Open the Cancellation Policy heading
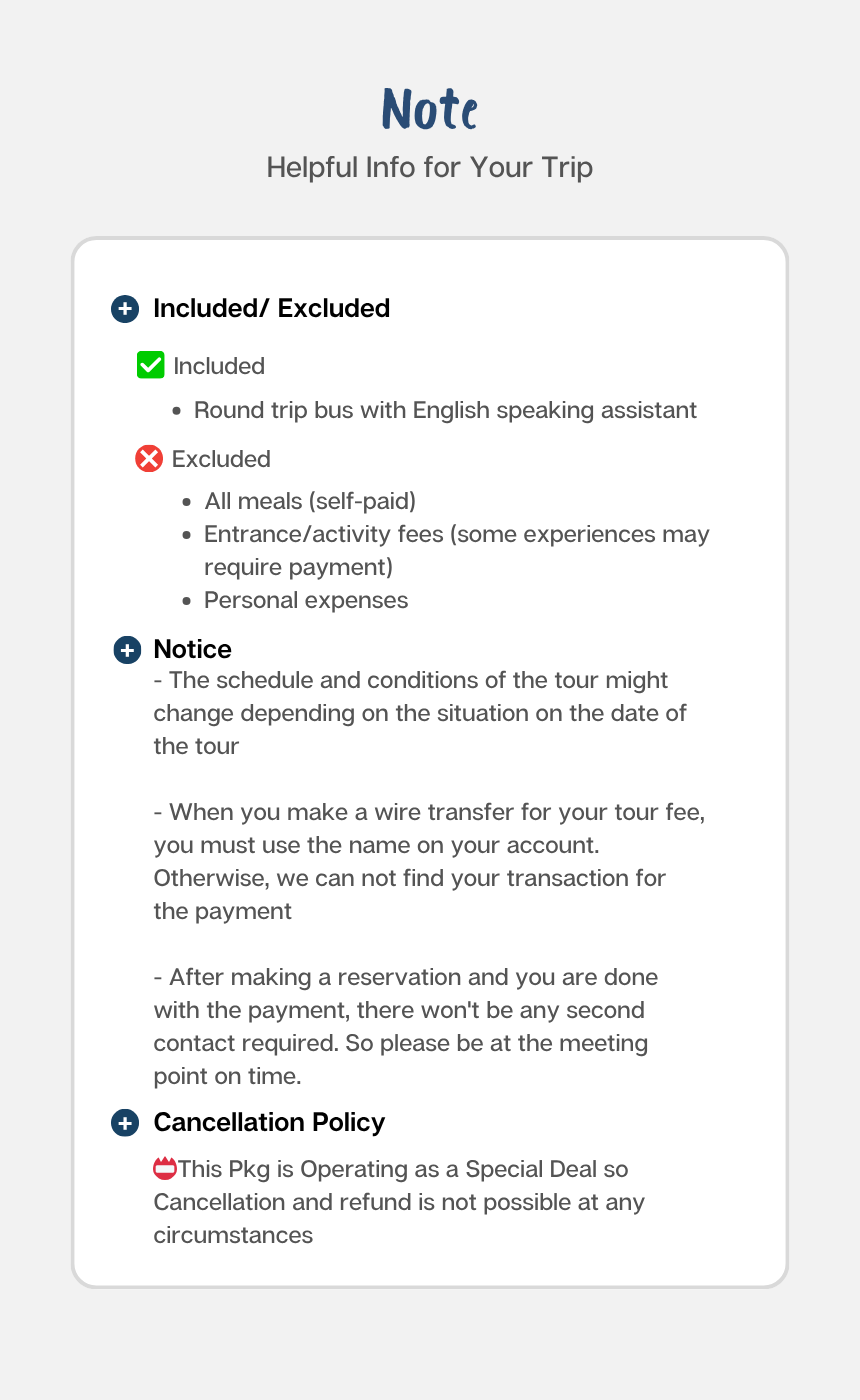 point(269,1122)
